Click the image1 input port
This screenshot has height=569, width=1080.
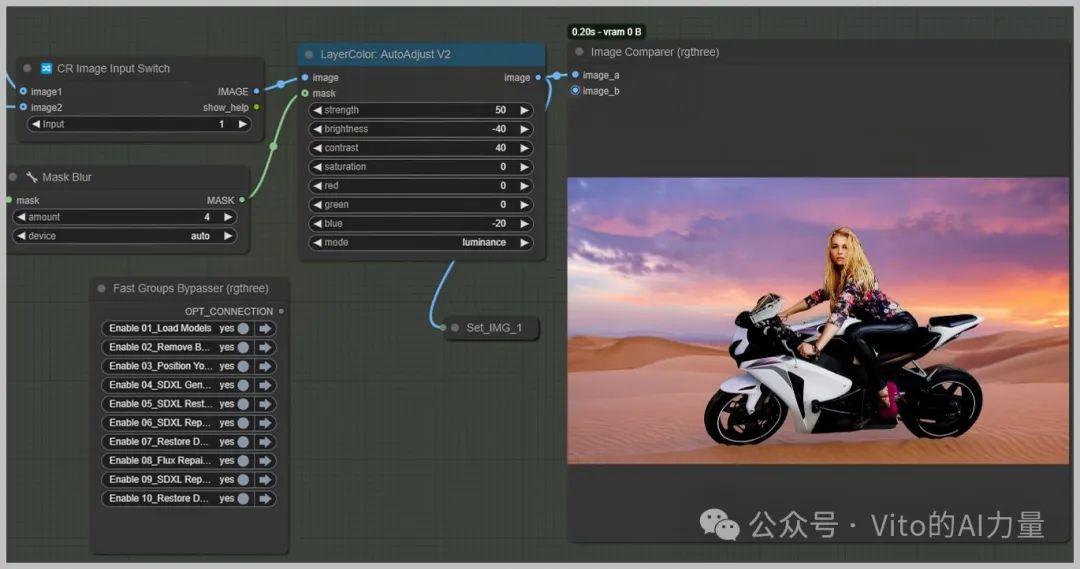tap(23, 91)
